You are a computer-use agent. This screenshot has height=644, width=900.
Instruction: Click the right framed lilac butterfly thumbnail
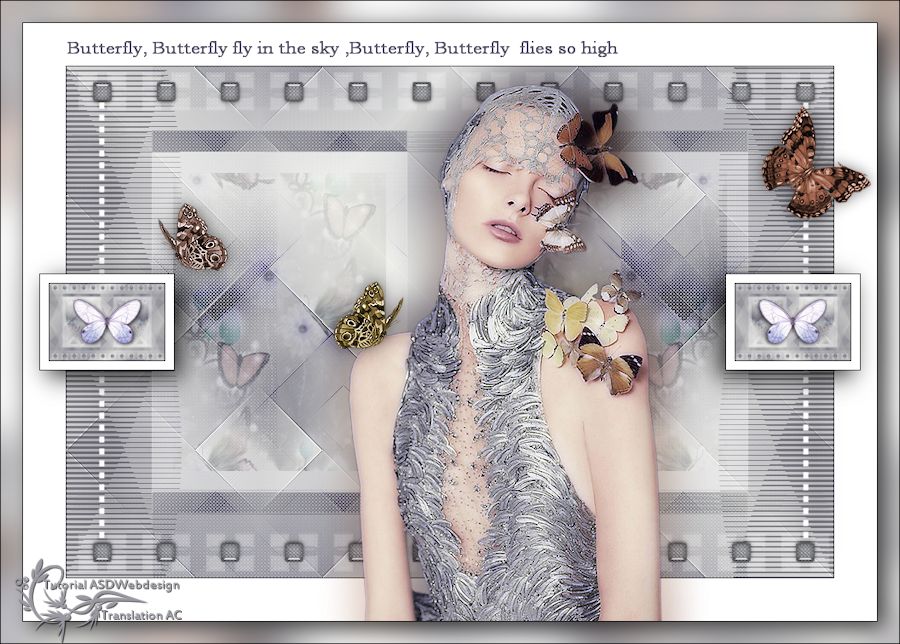(793, 322)
